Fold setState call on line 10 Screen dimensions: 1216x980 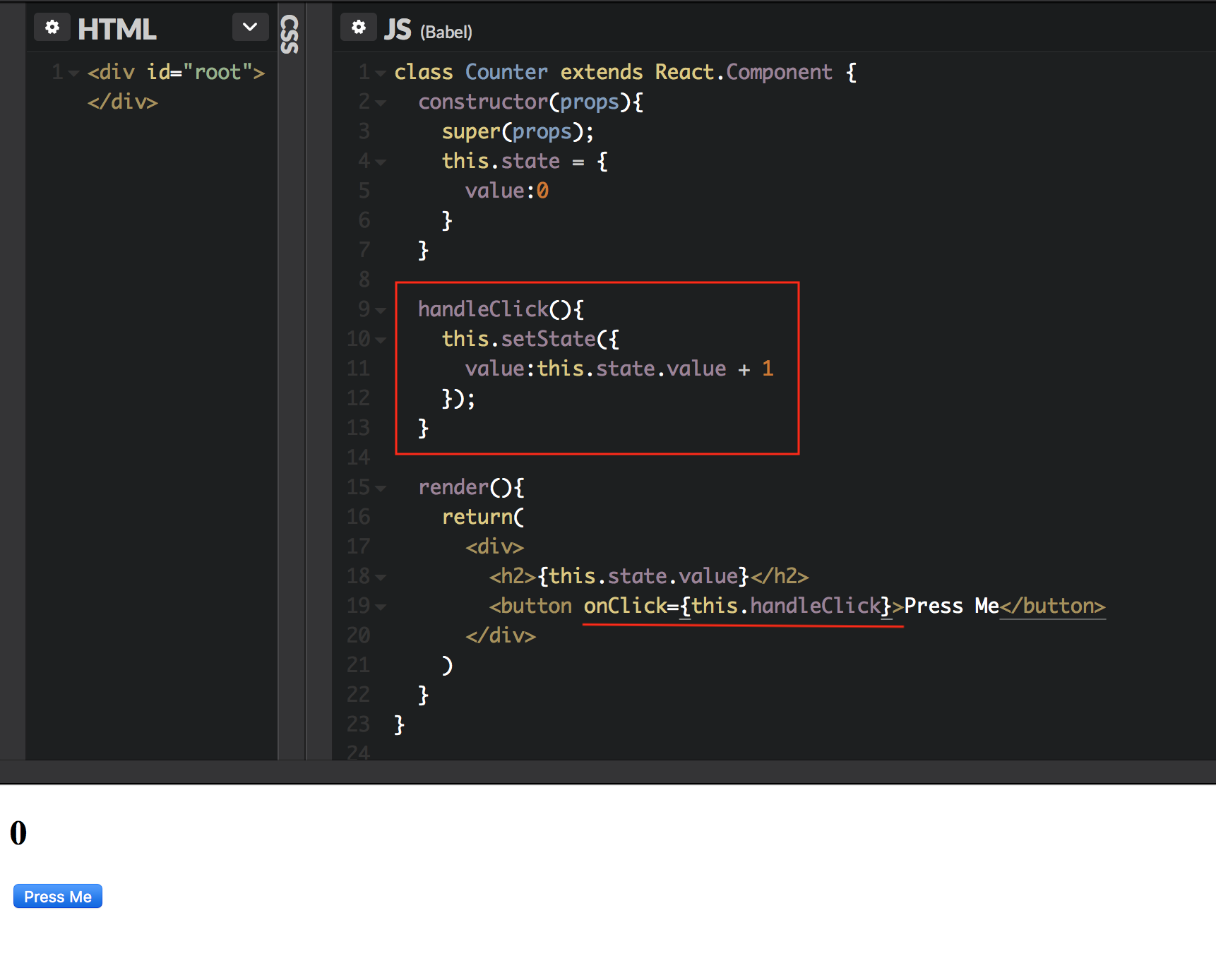click(x=381, y=340)
